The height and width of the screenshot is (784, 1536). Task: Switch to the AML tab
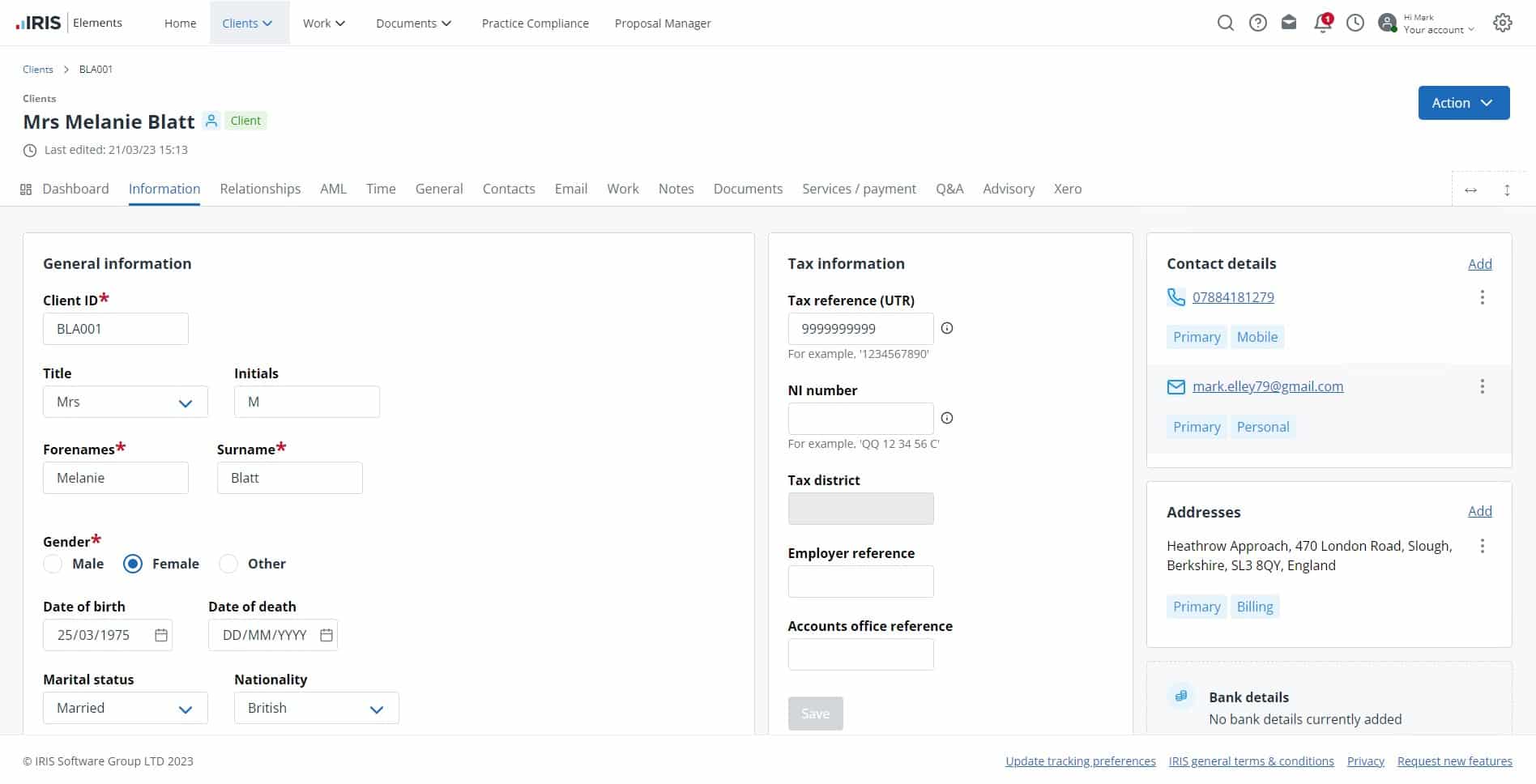(x=333, y=189)
